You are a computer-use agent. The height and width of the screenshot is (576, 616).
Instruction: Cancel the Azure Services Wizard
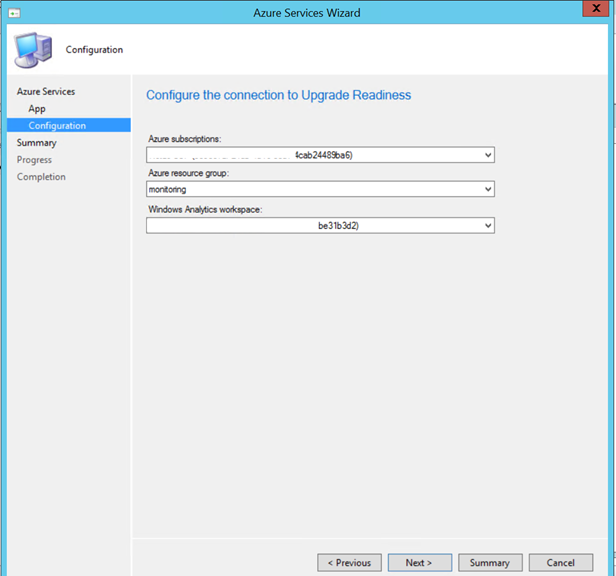coord(561,563)
